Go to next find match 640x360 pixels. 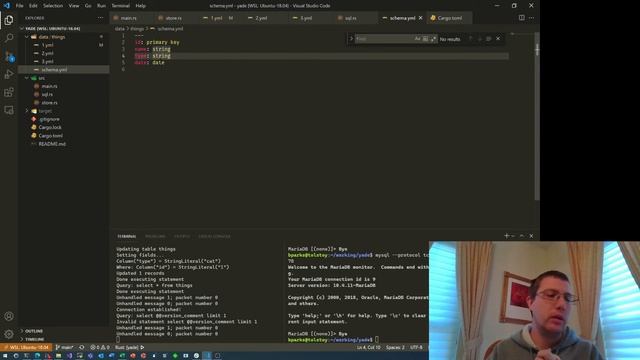click(480, 39)
